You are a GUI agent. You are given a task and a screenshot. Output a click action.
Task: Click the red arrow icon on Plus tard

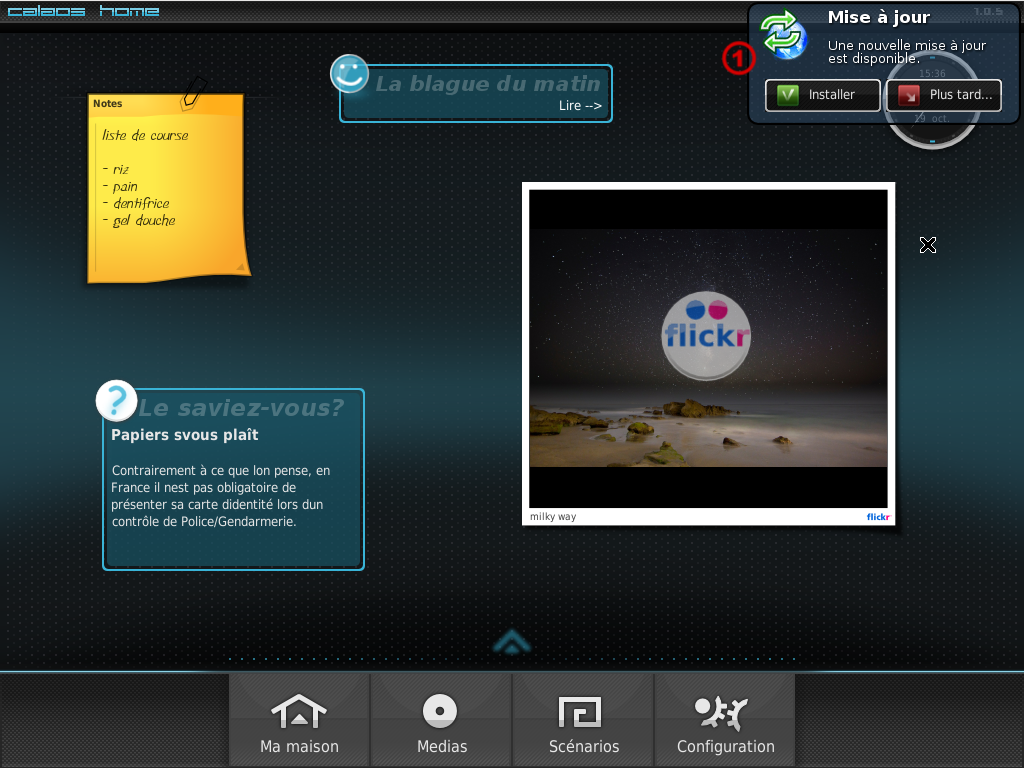pos(908,95)
